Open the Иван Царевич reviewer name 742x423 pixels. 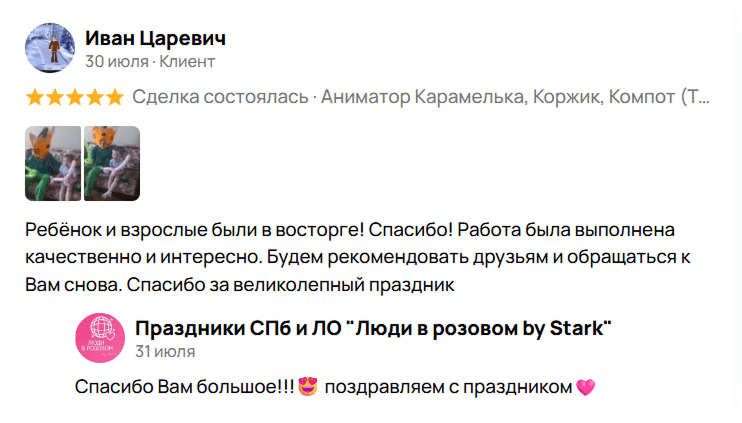[155, 38]
